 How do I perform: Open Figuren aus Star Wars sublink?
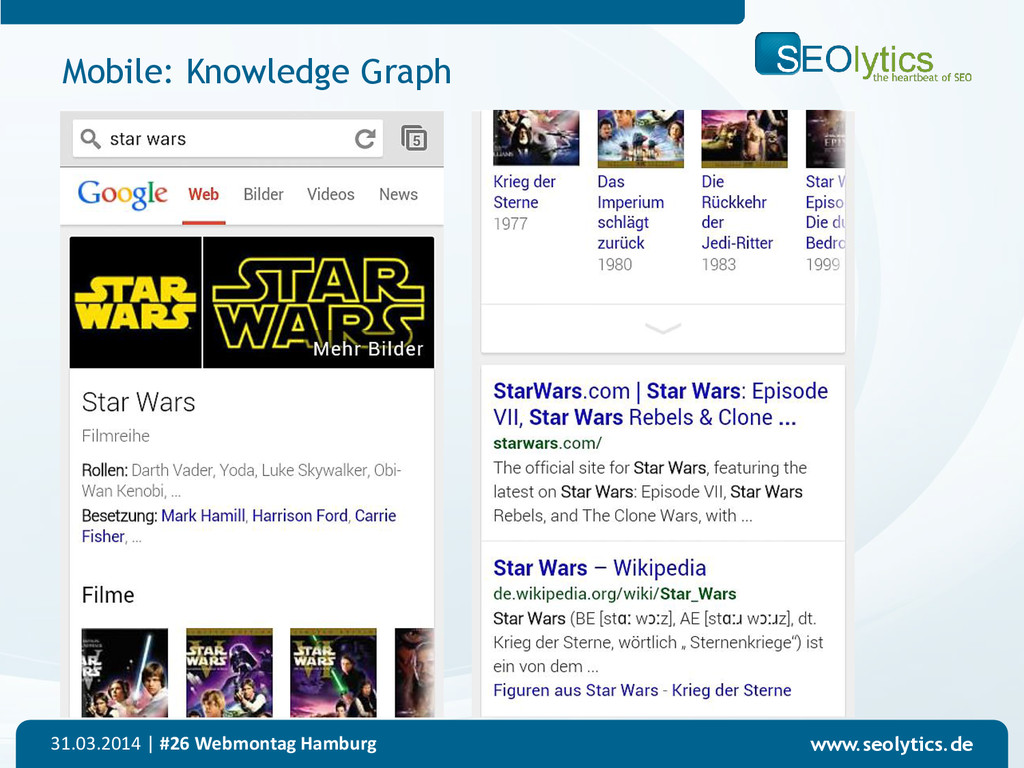[x=575, y=690]
